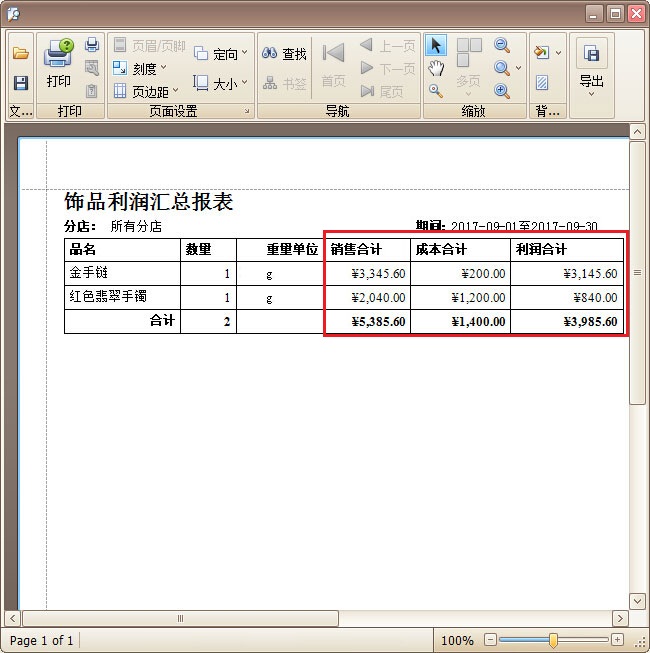Image resolution: width=650 pixels, height=653 pixels.
Task: Select the magnifier tool
Action: point(436,91)
